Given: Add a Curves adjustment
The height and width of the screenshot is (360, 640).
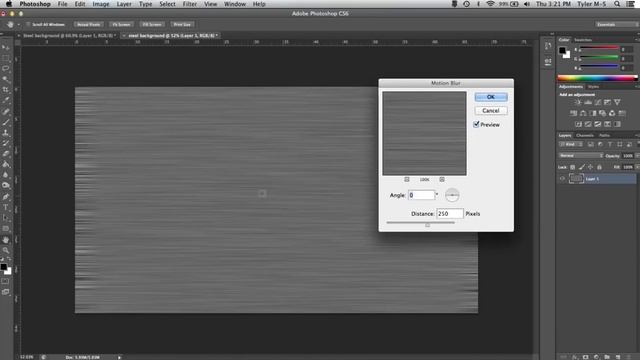Looking at the screenshot, I should (598, 102).
